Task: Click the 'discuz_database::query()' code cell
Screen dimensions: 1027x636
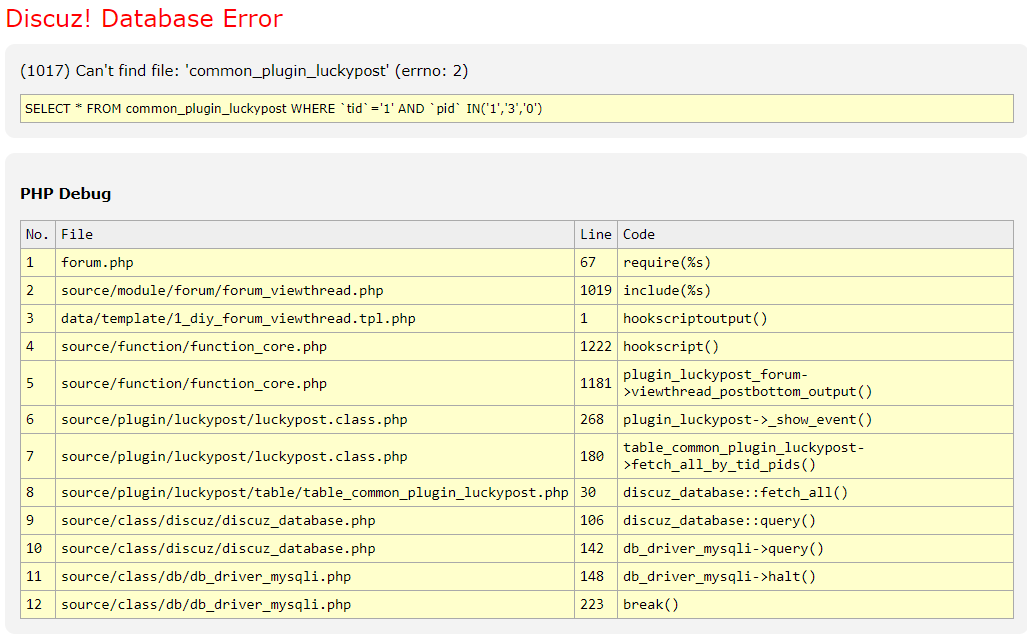Action: point(815,521)
